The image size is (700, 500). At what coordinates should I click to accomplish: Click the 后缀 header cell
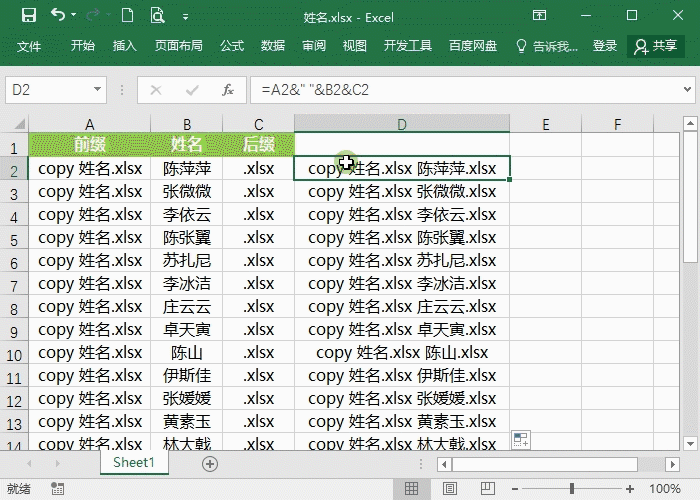(x=258, y=144)
